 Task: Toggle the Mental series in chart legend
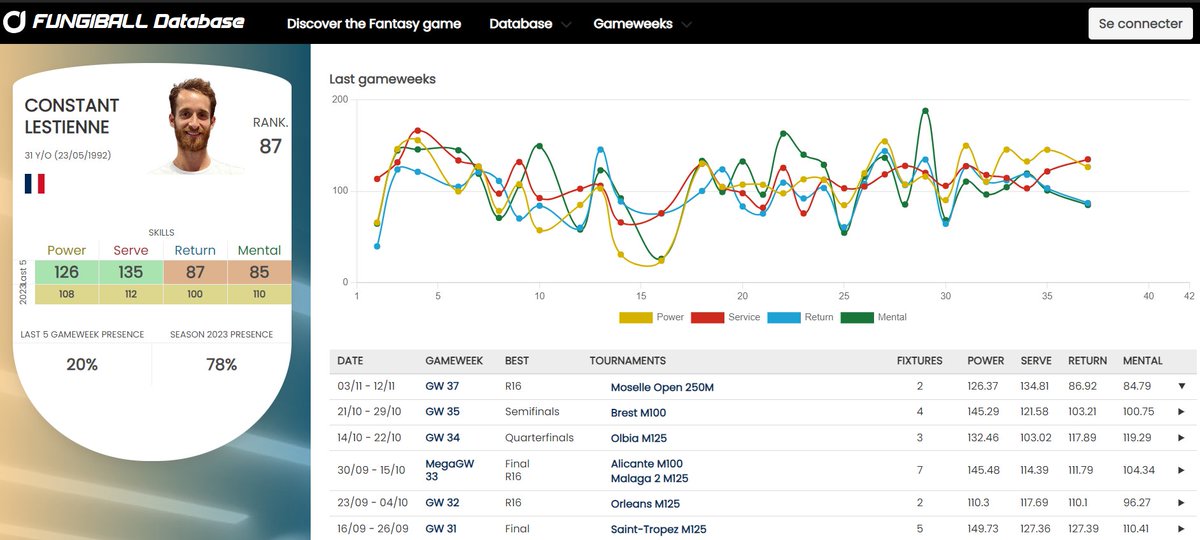pyautogui.click(x=874, y=317)
